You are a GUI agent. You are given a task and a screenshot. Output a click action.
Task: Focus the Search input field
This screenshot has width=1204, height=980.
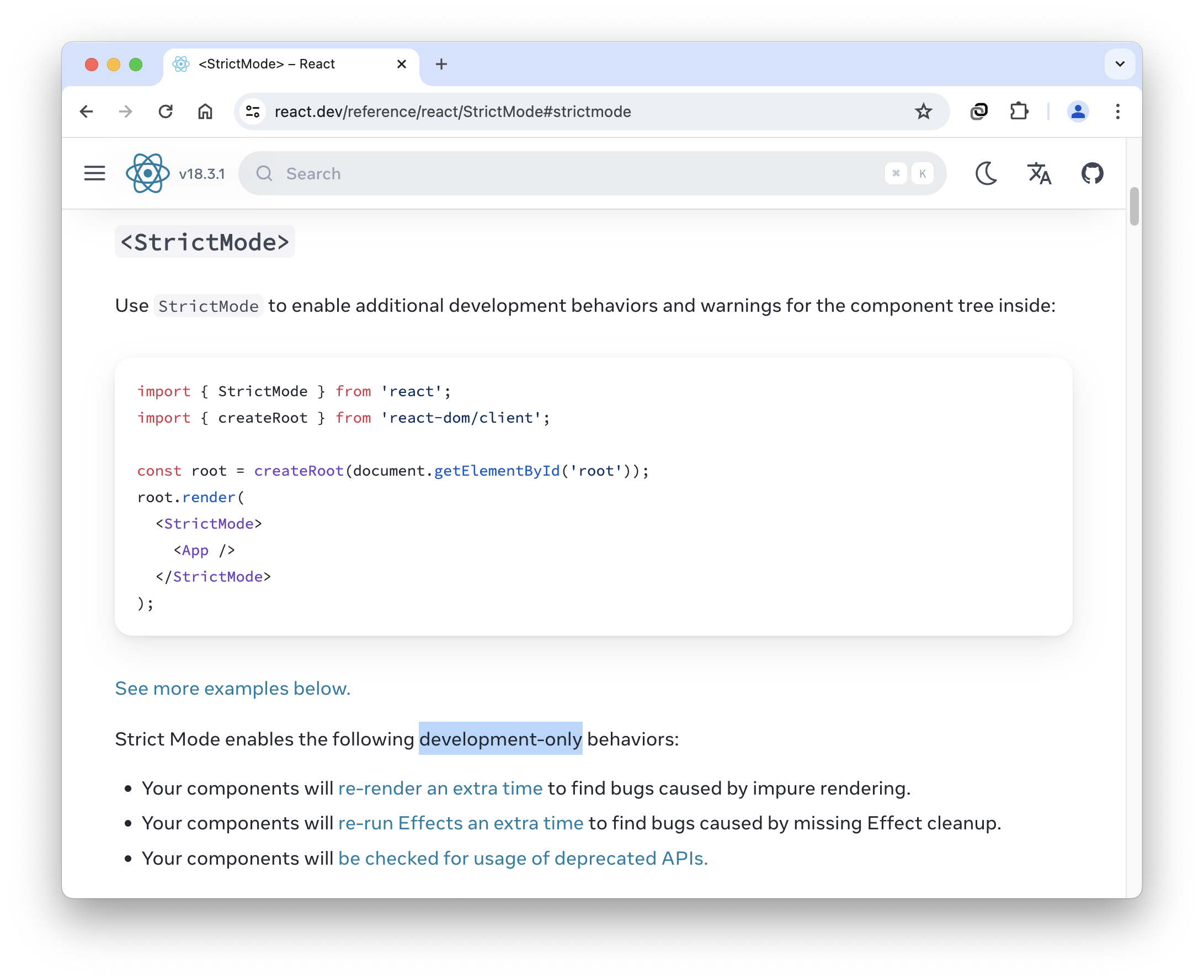click(x=592, y=173)
